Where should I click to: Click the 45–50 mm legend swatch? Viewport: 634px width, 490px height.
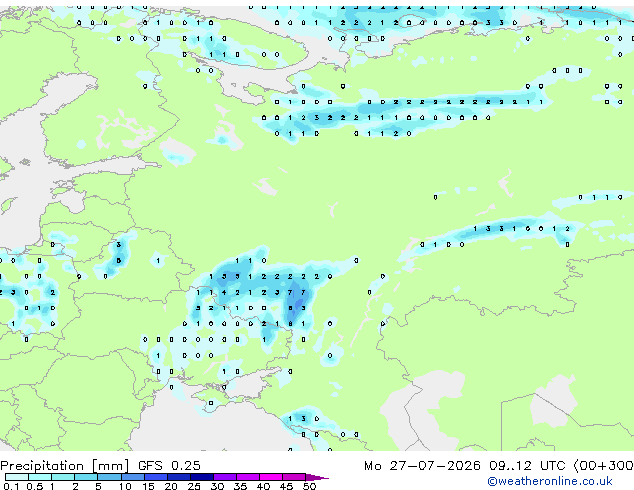pos(294,477)
